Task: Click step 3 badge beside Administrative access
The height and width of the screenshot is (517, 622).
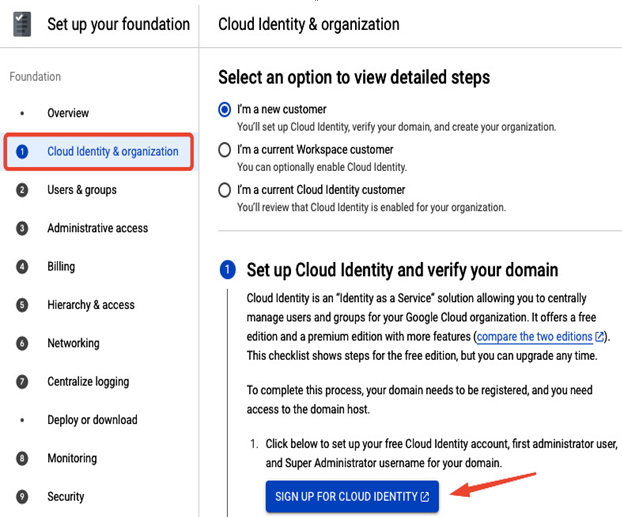Action: tap(22, 228)
